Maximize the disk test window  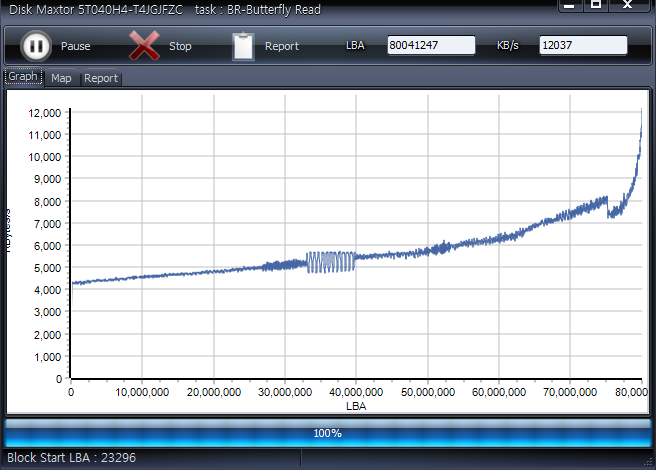[596, 6]
